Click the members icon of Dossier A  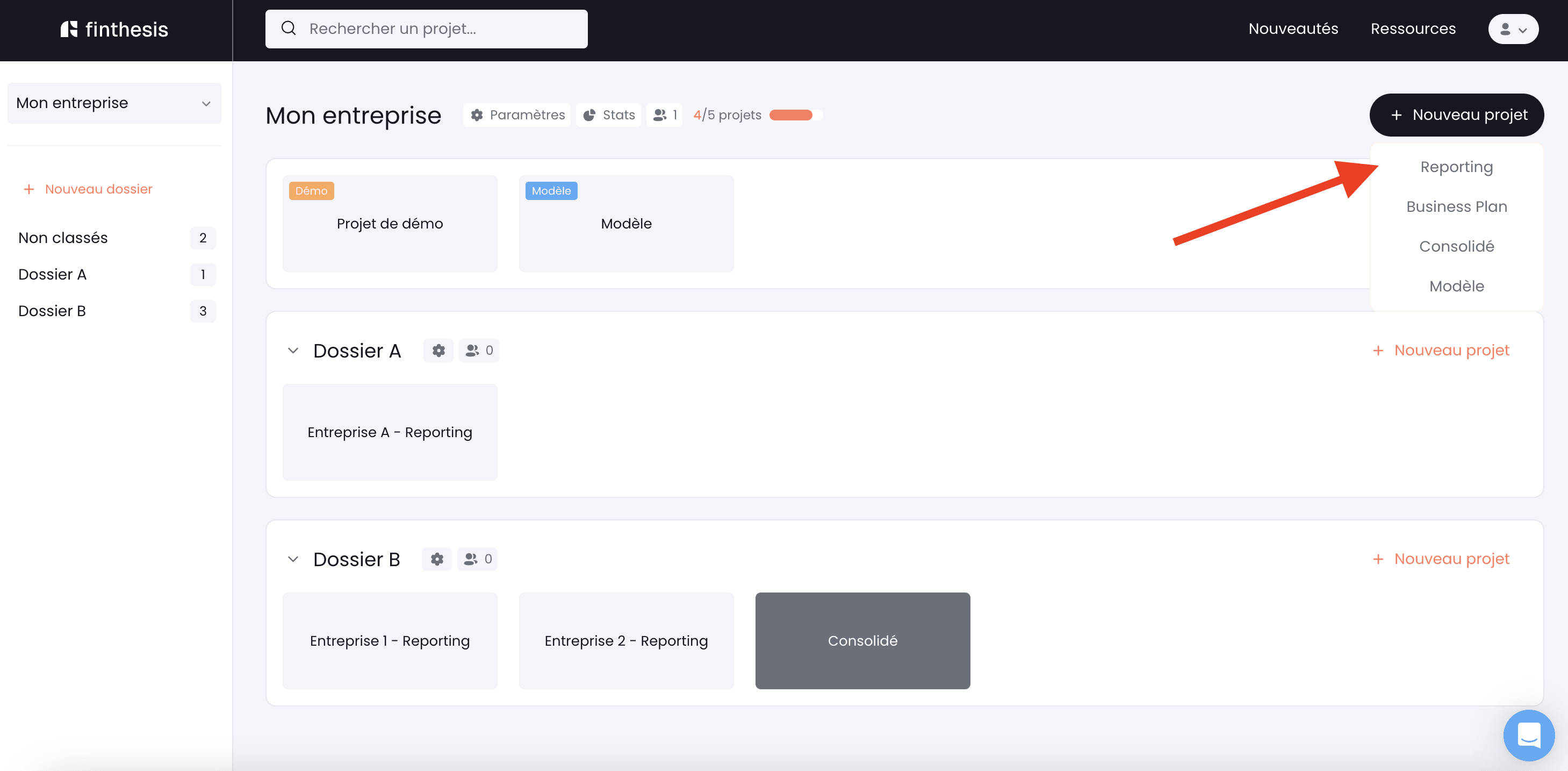click(478, 350)
